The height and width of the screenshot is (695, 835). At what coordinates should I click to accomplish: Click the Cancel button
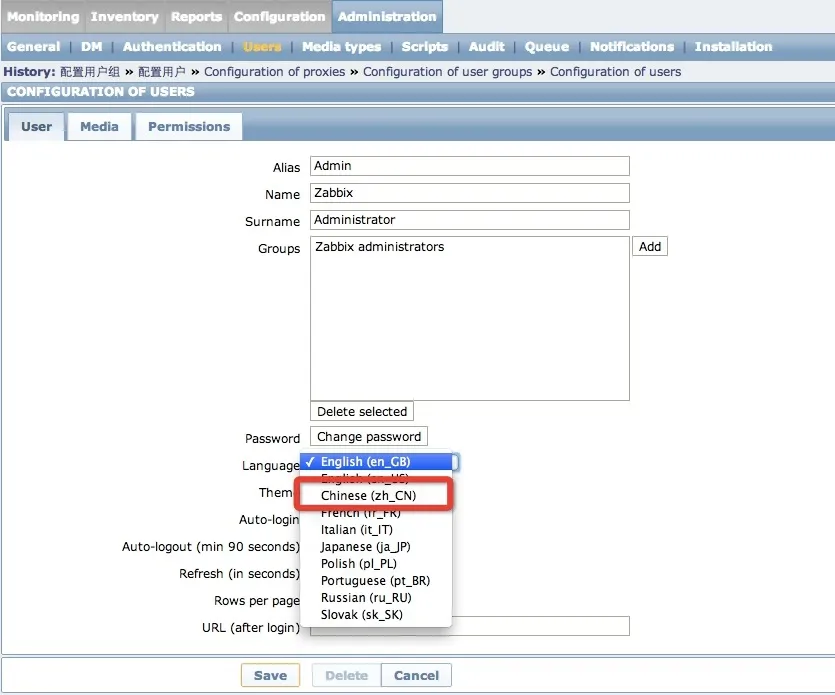(416, 675)
